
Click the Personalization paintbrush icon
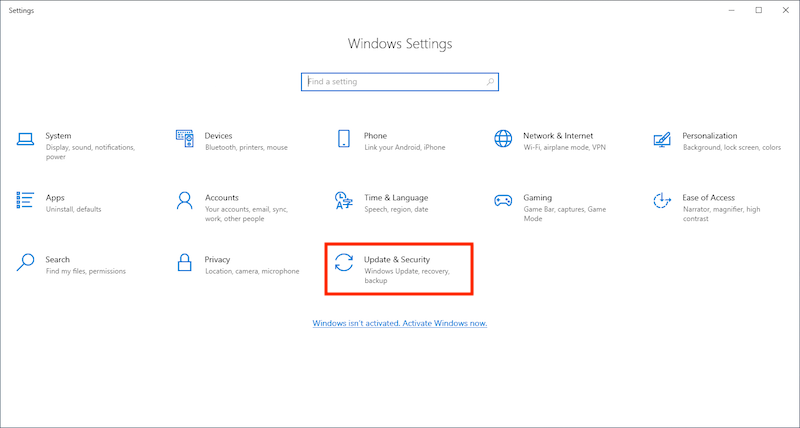pos(662,140)
